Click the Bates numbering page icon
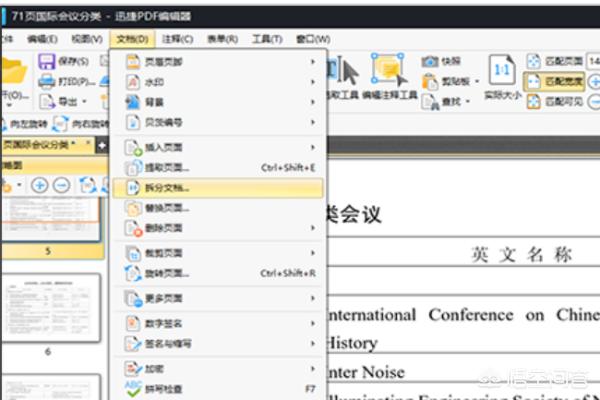The image size is (600, 400). (x=133, y=122)
